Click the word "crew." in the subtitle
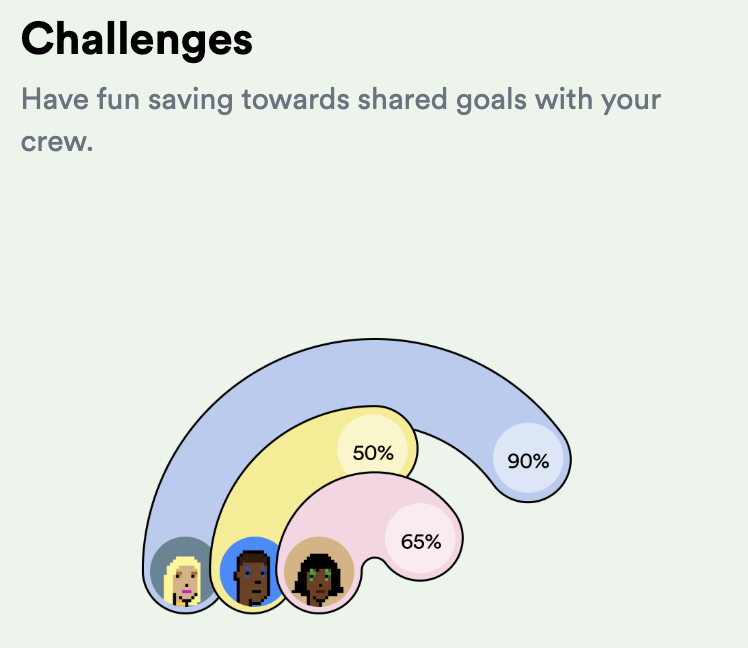 coord(56,141)
